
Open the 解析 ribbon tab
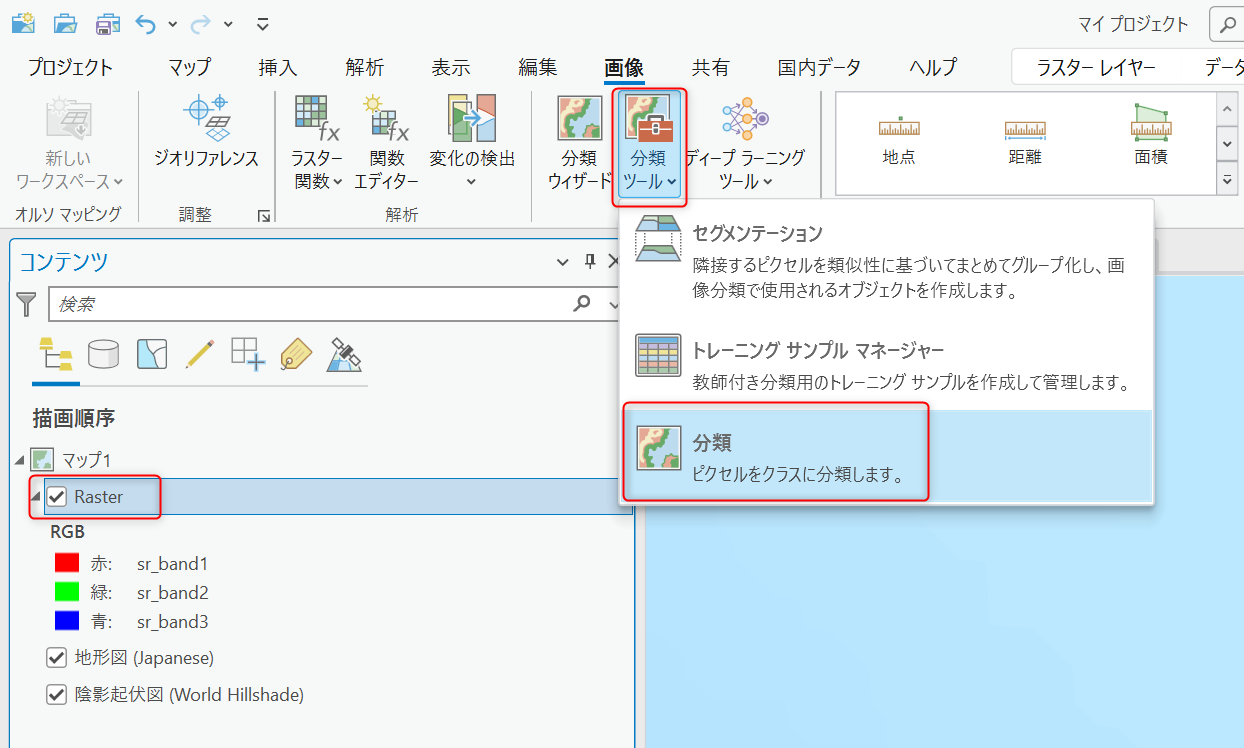[x=364, y=68]
